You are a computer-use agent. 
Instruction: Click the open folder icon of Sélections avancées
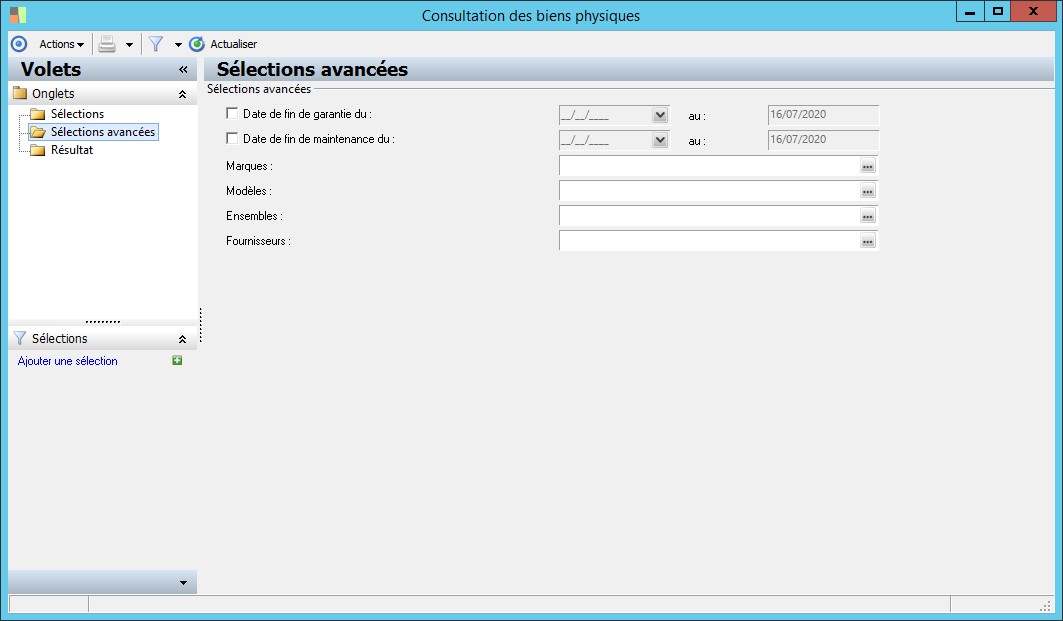point(37,132)
